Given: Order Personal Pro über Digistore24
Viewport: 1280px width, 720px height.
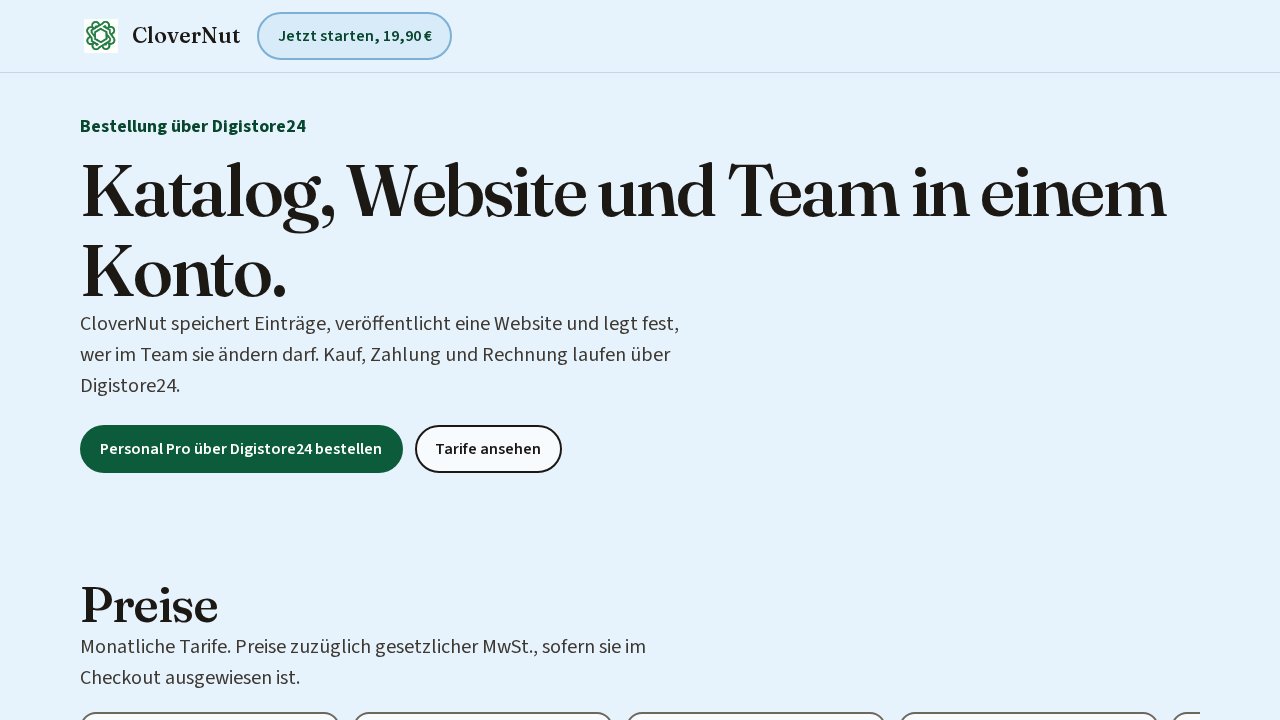Looking at the screenshot, I should tap(241, 449).
